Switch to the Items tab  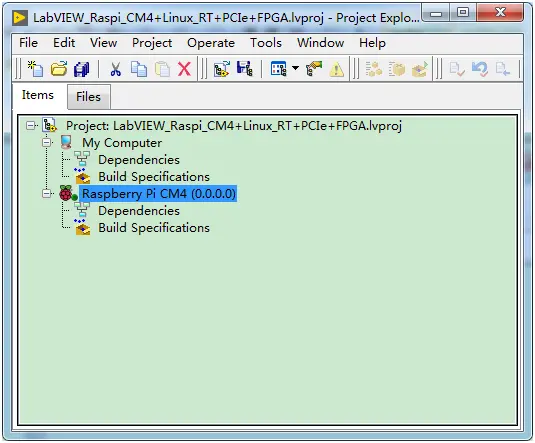[38, 95]
